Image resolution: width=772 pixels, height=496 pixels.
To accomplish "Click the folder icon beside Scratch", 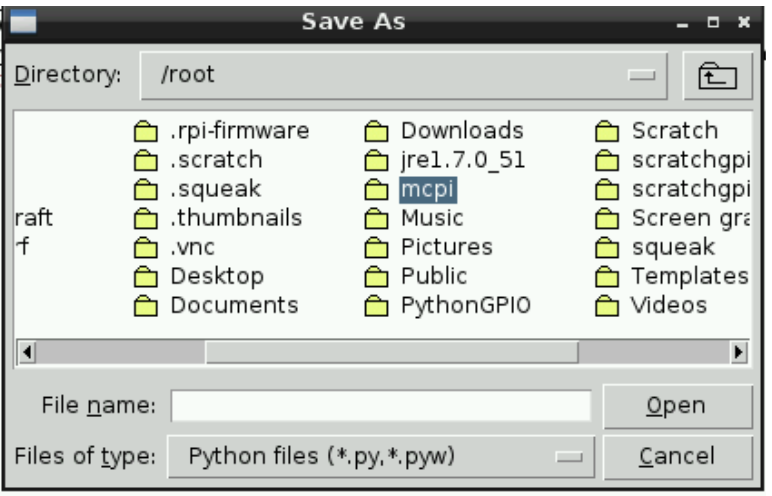I will (607, 132).
